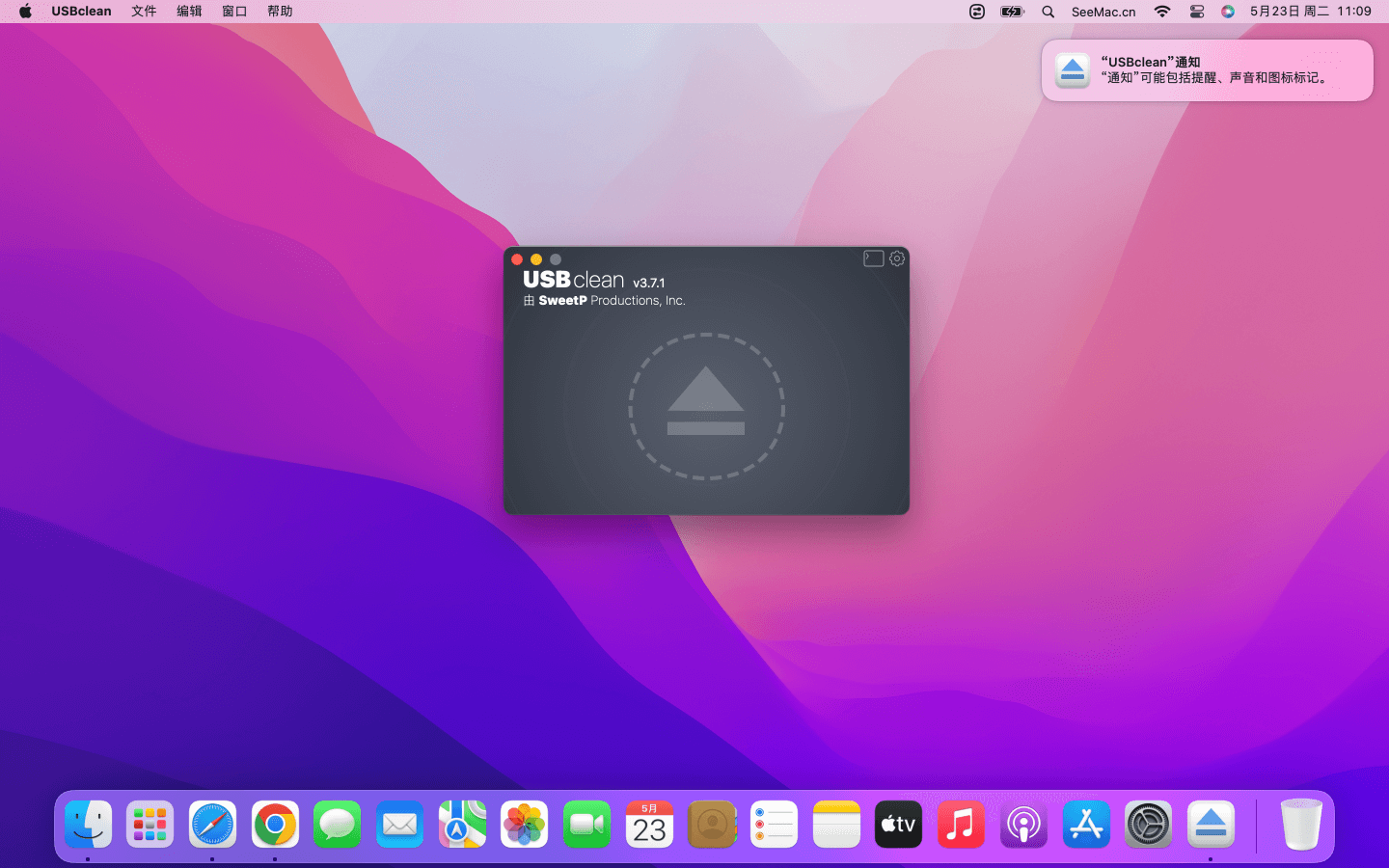Open Wi-Fi status menu
This screenshot has width=1389, height=868.
point(1162,12)
